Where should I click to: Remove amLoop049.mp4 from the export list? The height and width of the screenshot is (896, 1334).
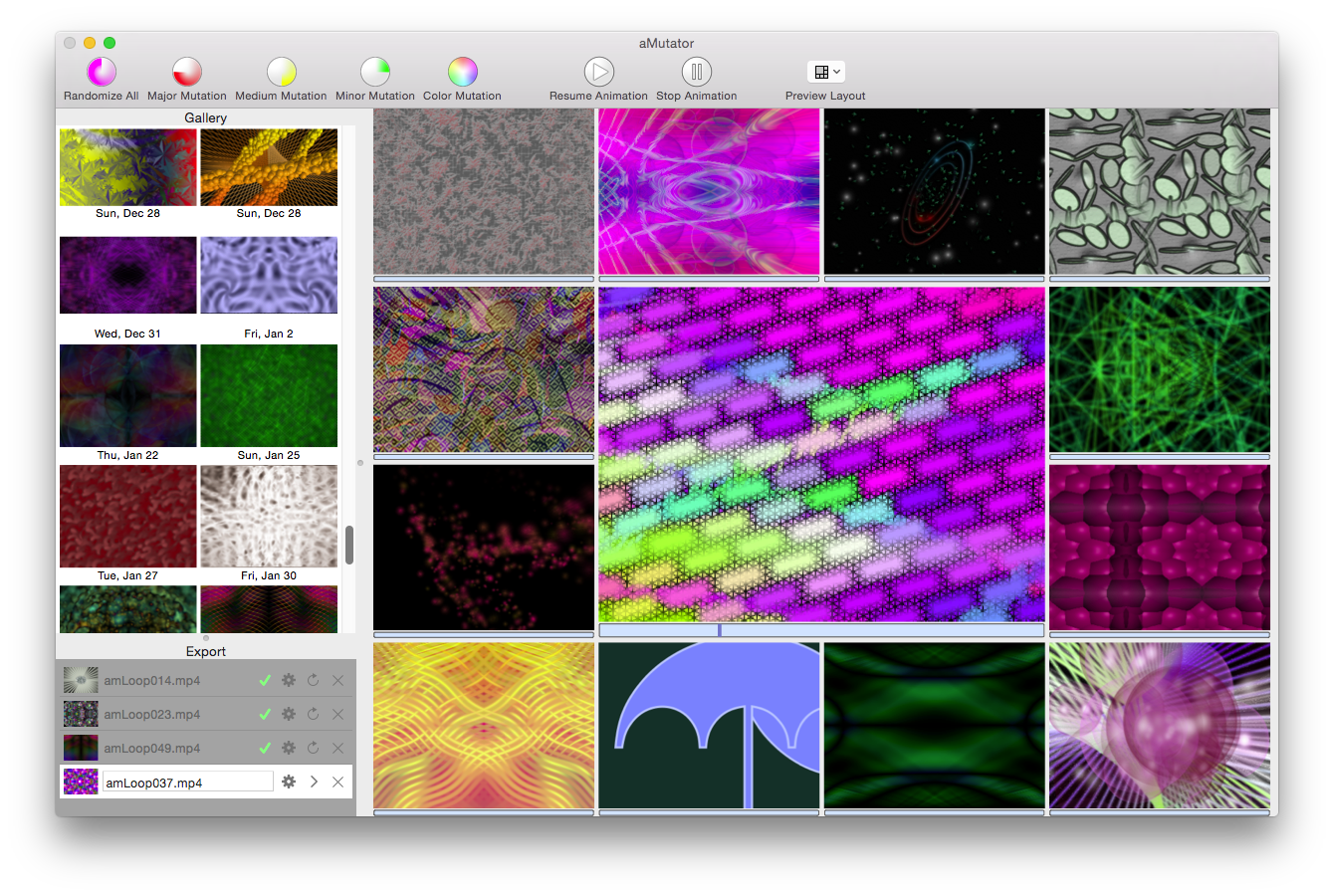[x=338, y=749]
